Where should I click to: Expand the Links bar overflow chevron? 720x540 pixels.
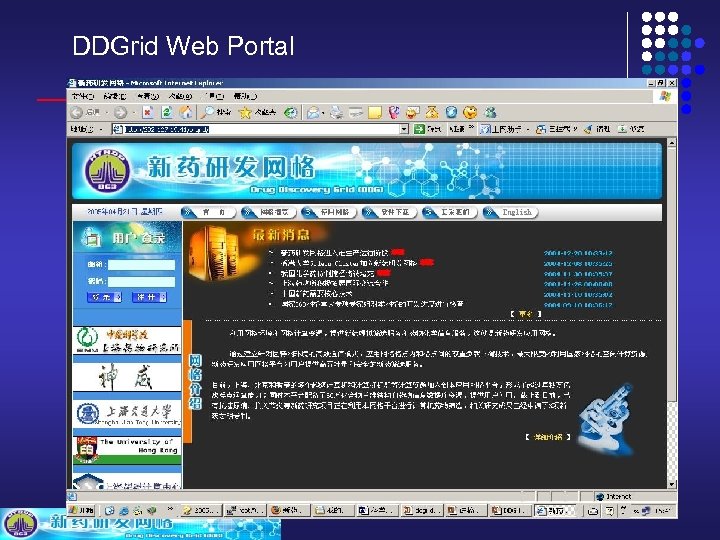pos(471,129)
